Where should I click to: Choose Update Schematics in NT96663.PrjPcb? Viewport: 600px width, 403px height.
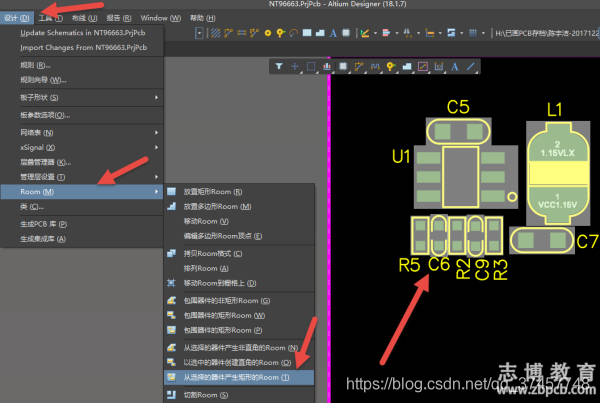point(82,33)
